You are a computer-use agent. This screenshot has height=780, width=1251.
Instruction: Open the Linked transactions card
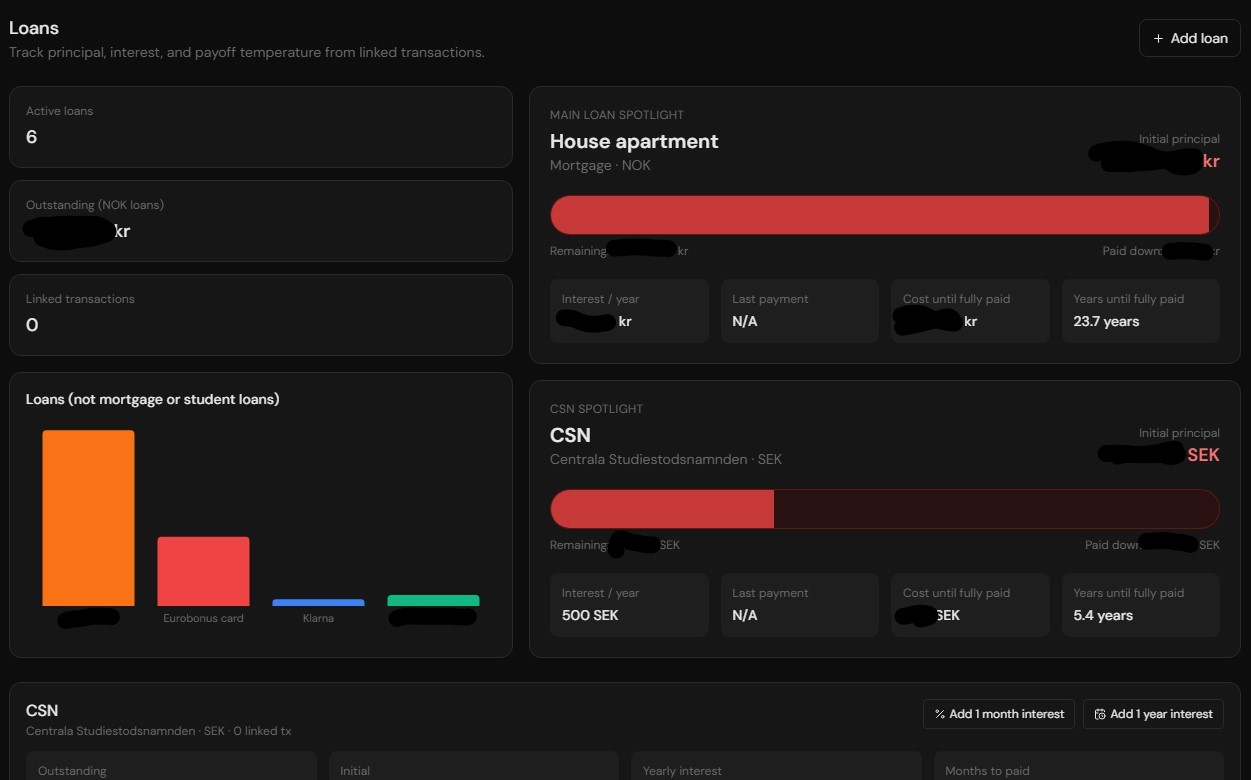261,315
